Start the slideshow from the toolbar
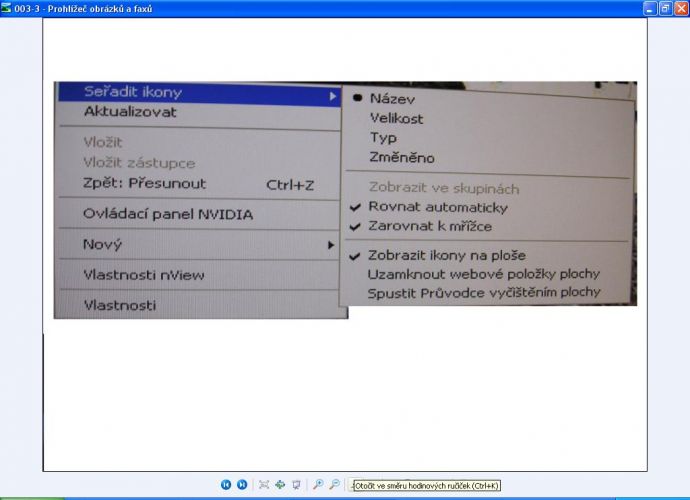Image resolution: width=690 pixels, height=500 pixels. [296, 485]
